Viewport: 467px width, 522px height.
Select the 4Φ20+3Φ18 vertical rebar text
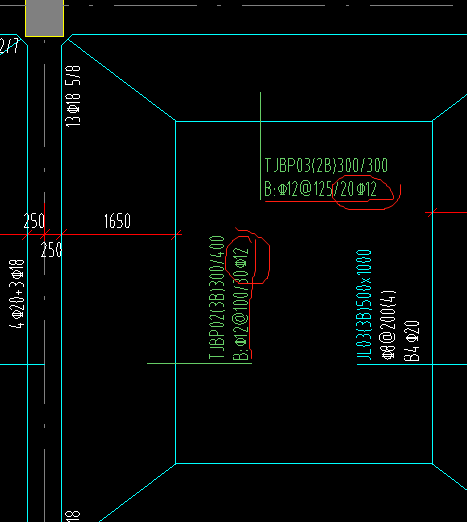[x=17, y=294]
